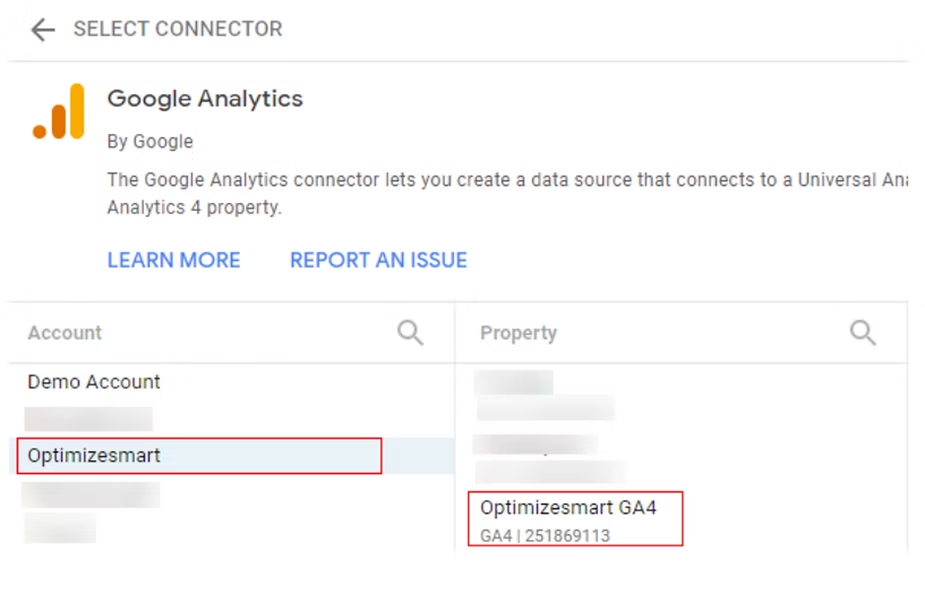Viewport: 925px width, 608px height.
Task: Select the blurred account below Demo Account
Action: point(88,419)
